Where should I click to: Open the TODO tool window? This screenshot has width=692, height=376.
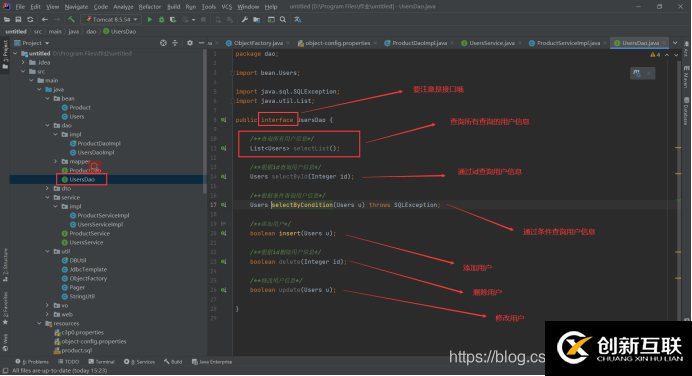68,362
